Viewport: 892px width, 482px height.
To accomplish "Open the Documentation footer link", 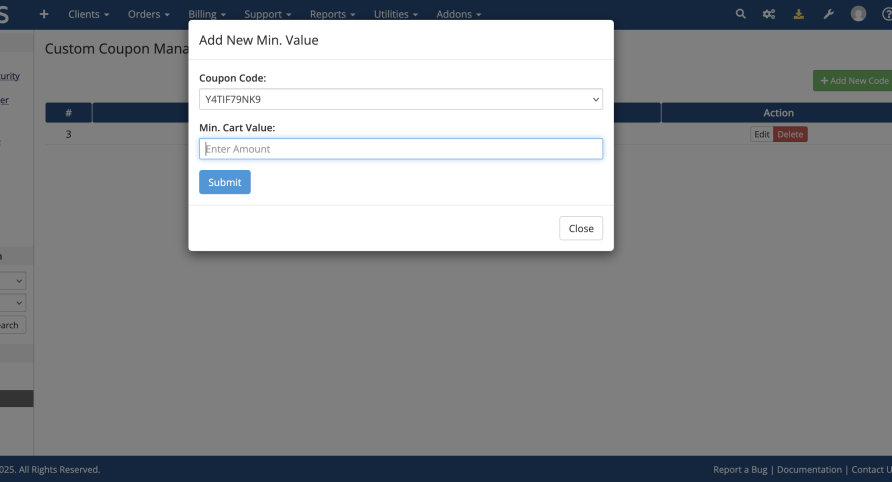I will (810, 469).
